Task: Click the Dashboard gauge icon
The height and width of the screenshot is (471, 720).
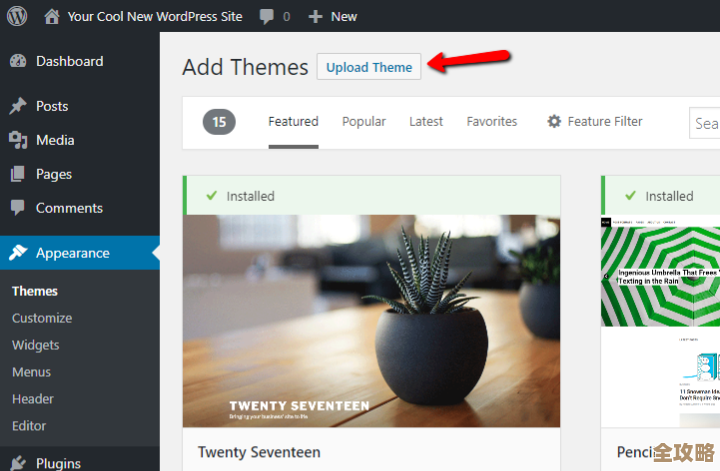Action: tap(18, 61)
